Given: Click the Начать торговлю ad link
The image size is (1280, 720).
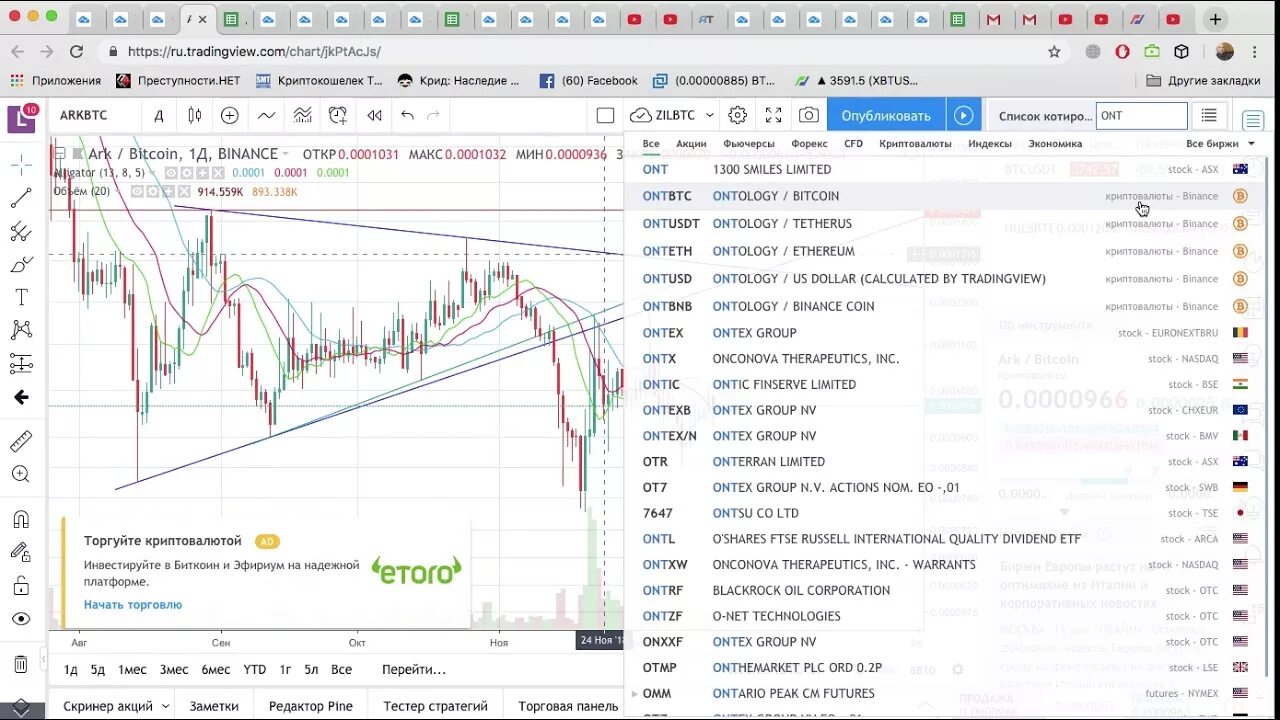Looking at the screenshot, I should click(x=133, y=604).
